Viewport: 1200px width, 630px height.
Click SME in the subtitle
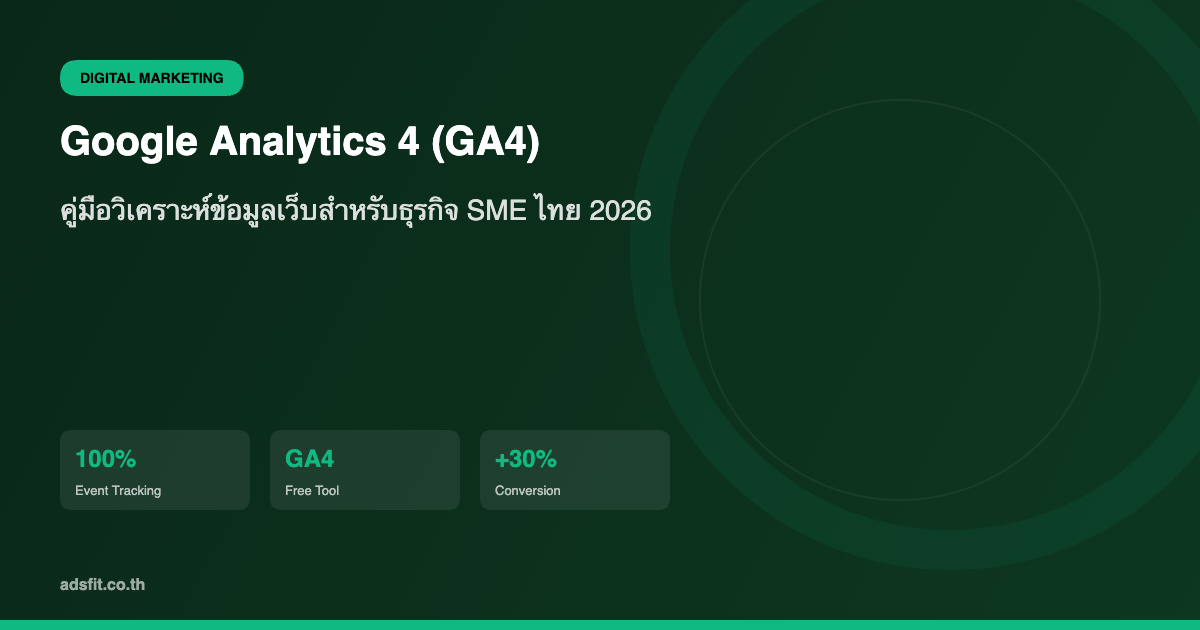tap(496, 212)
